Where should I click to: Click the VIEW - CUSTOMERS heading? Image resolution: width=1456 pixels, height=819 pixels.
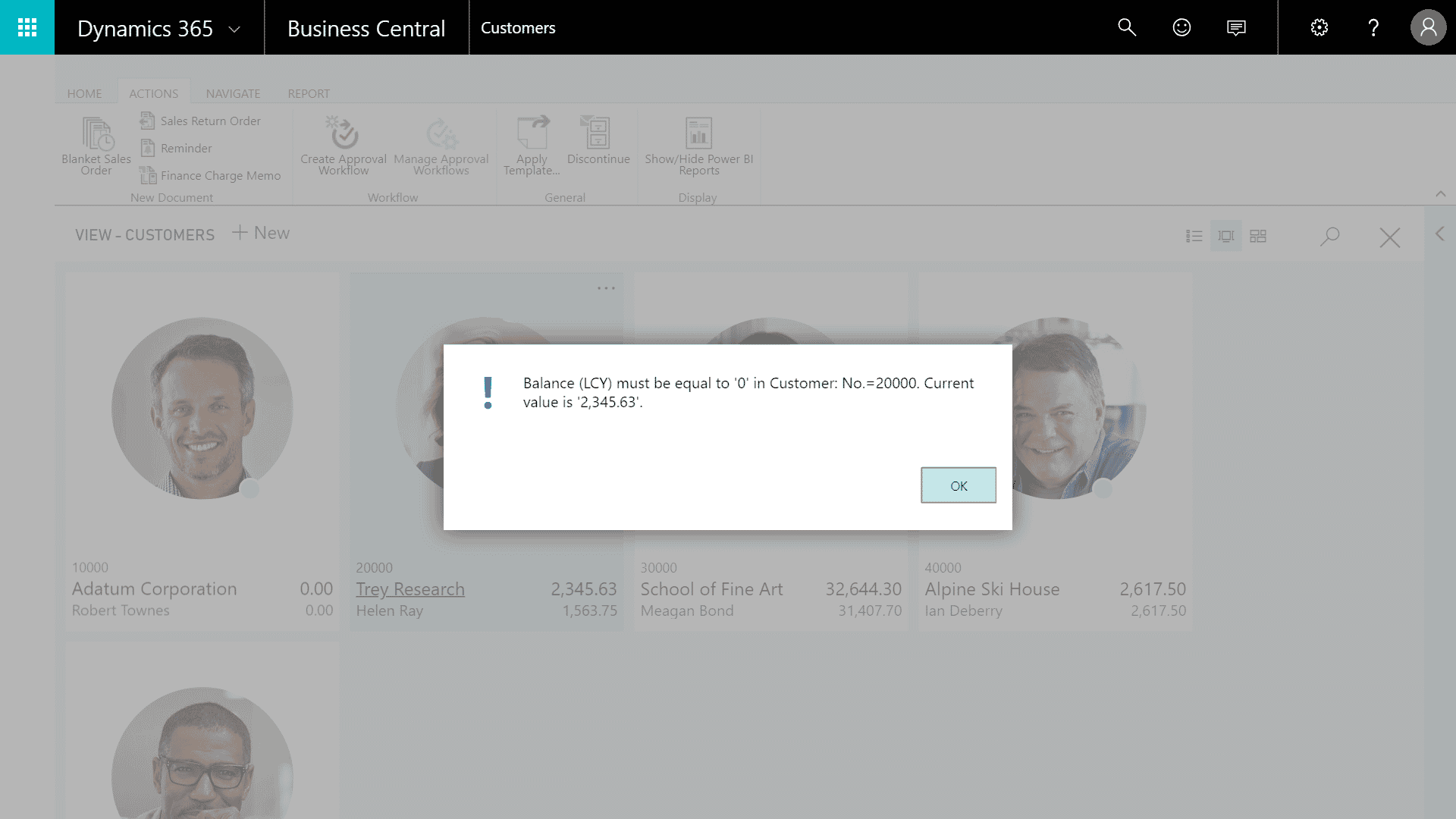click(145, 235)
